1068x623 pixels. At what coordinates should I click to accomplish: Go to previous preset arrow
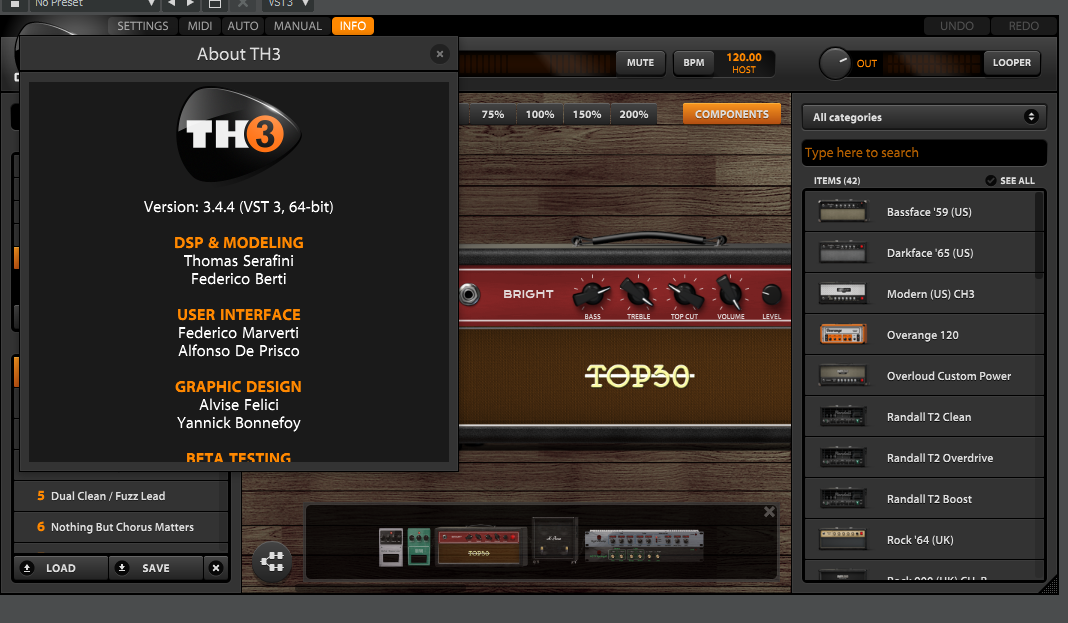point(172,3)
